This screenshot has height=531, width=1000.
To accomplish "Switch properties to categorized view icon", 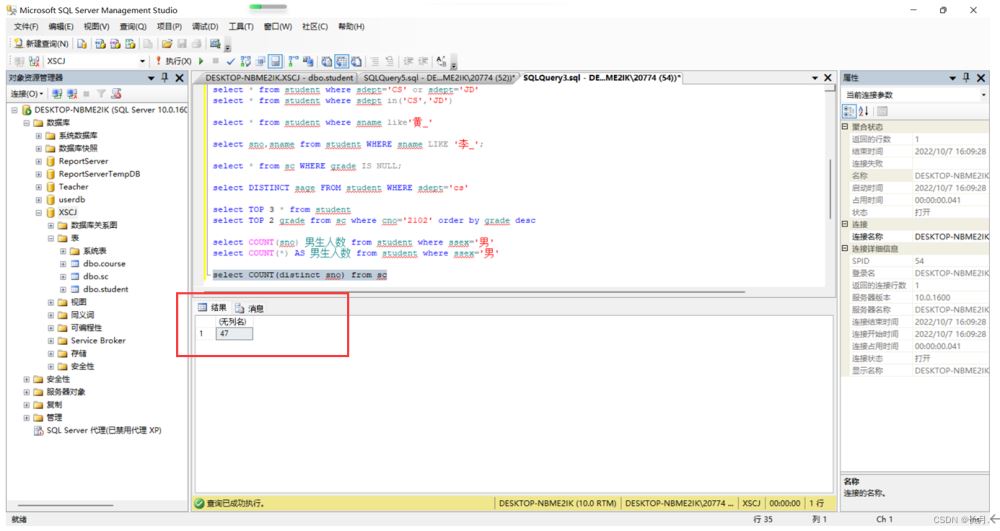I will 849,111.
